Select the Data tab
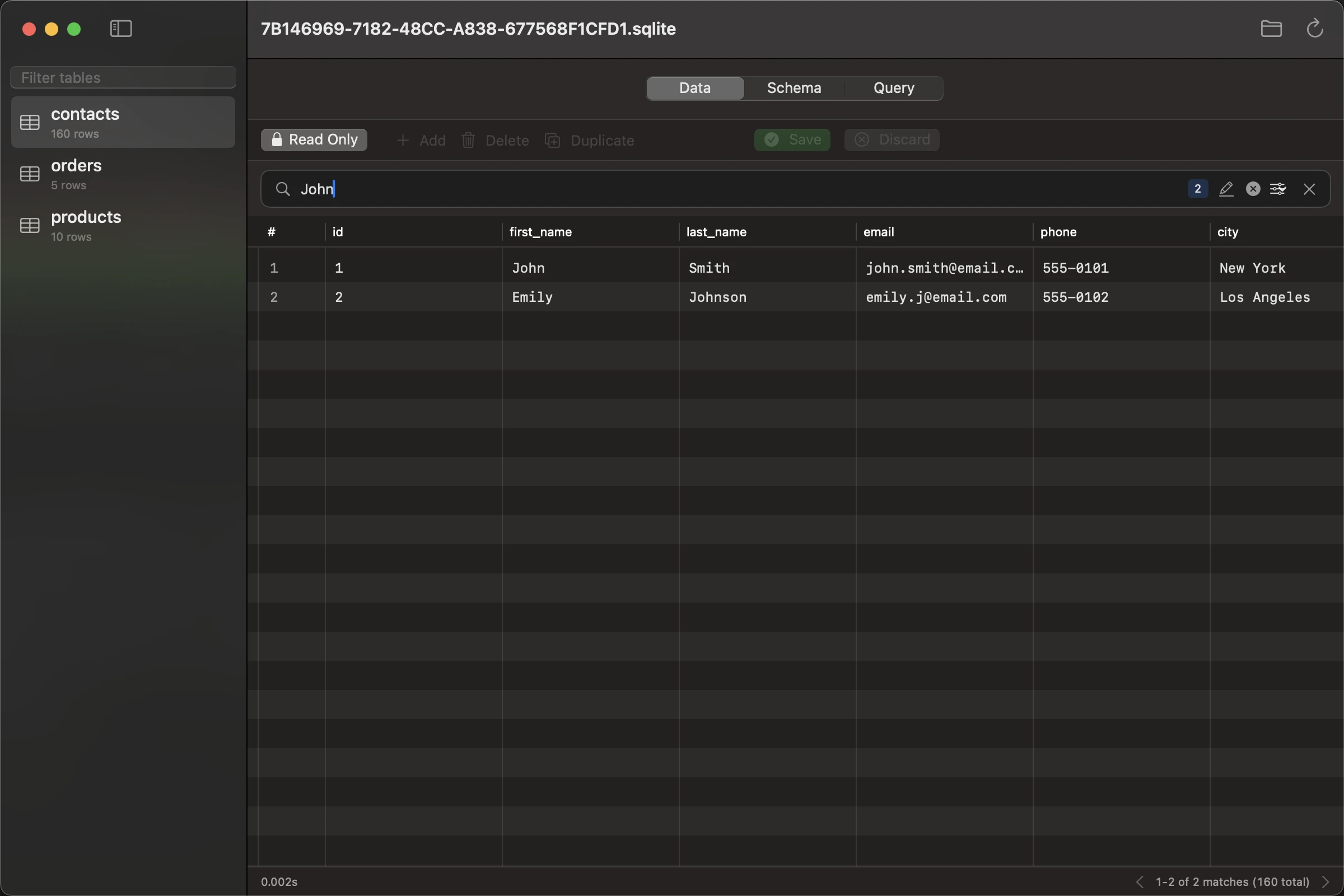1344x896 pixels. [x=695, y=88]
